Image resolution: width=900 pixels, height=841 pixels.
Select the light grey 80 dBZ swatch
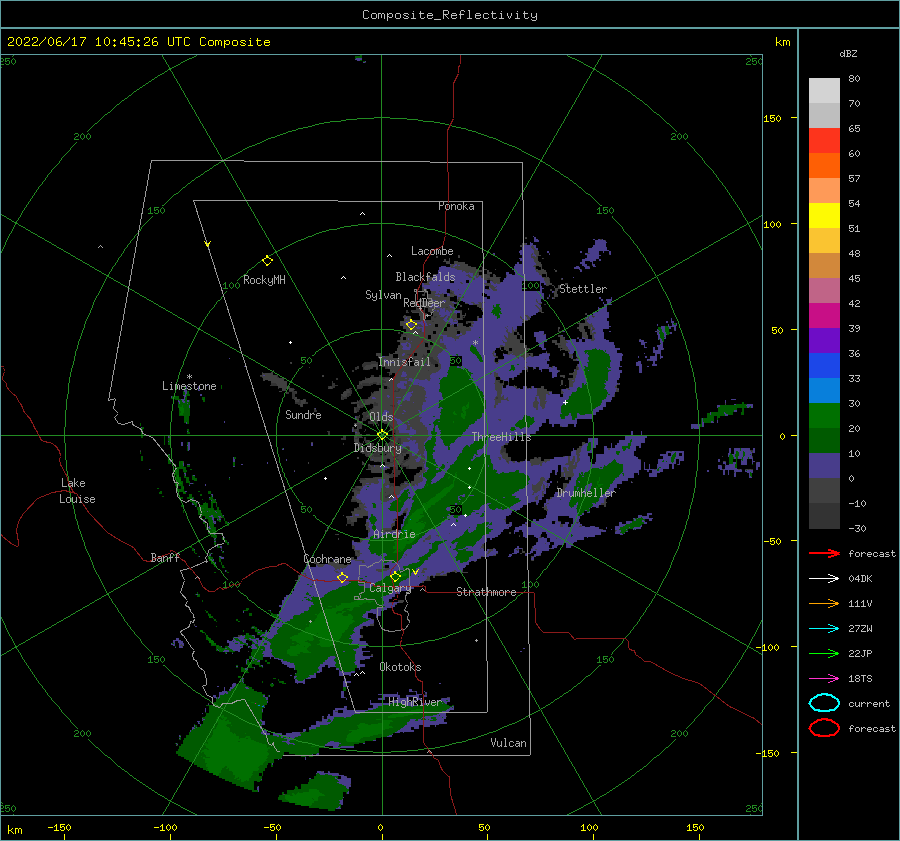coord(824,90)
